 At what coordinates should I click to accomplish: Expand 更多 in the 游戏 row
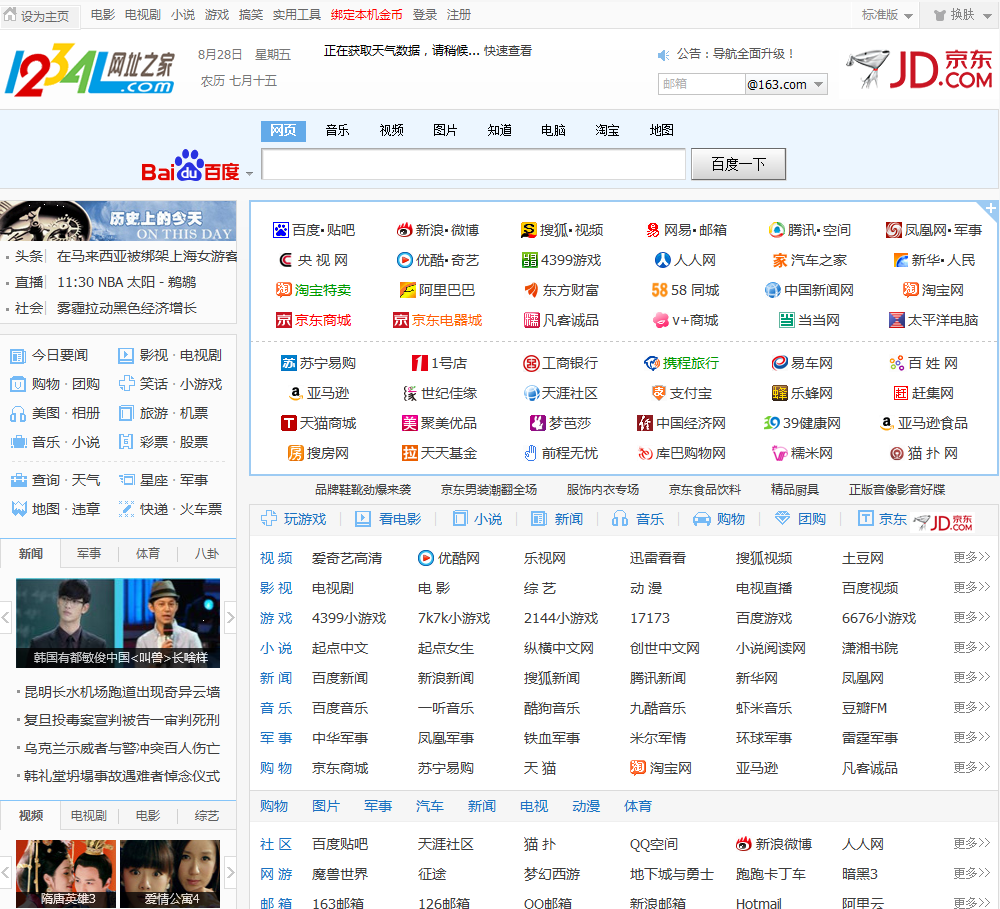(x=972, y=617)
